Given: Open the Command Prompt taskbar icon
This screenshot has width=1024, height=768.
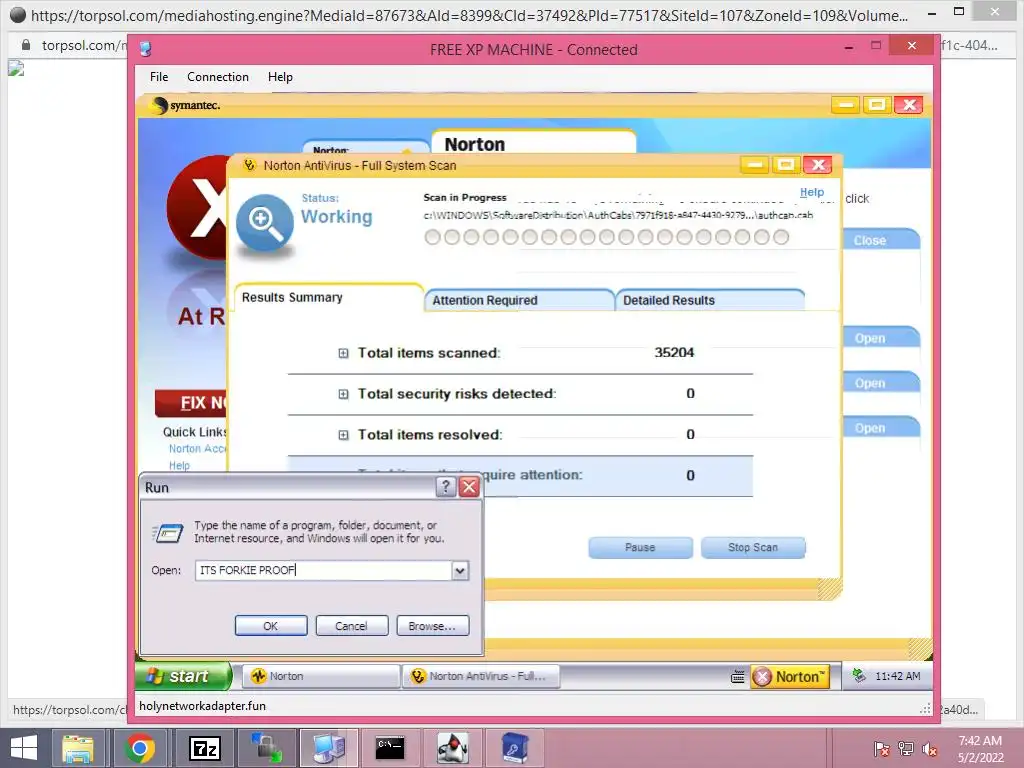Looking at the screenshot, I should point(390,748).
